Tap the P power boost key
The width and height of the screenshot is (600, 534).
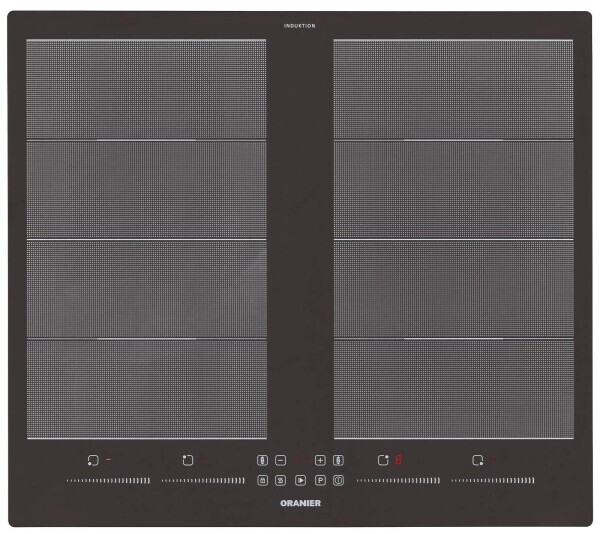pos(320,480)
